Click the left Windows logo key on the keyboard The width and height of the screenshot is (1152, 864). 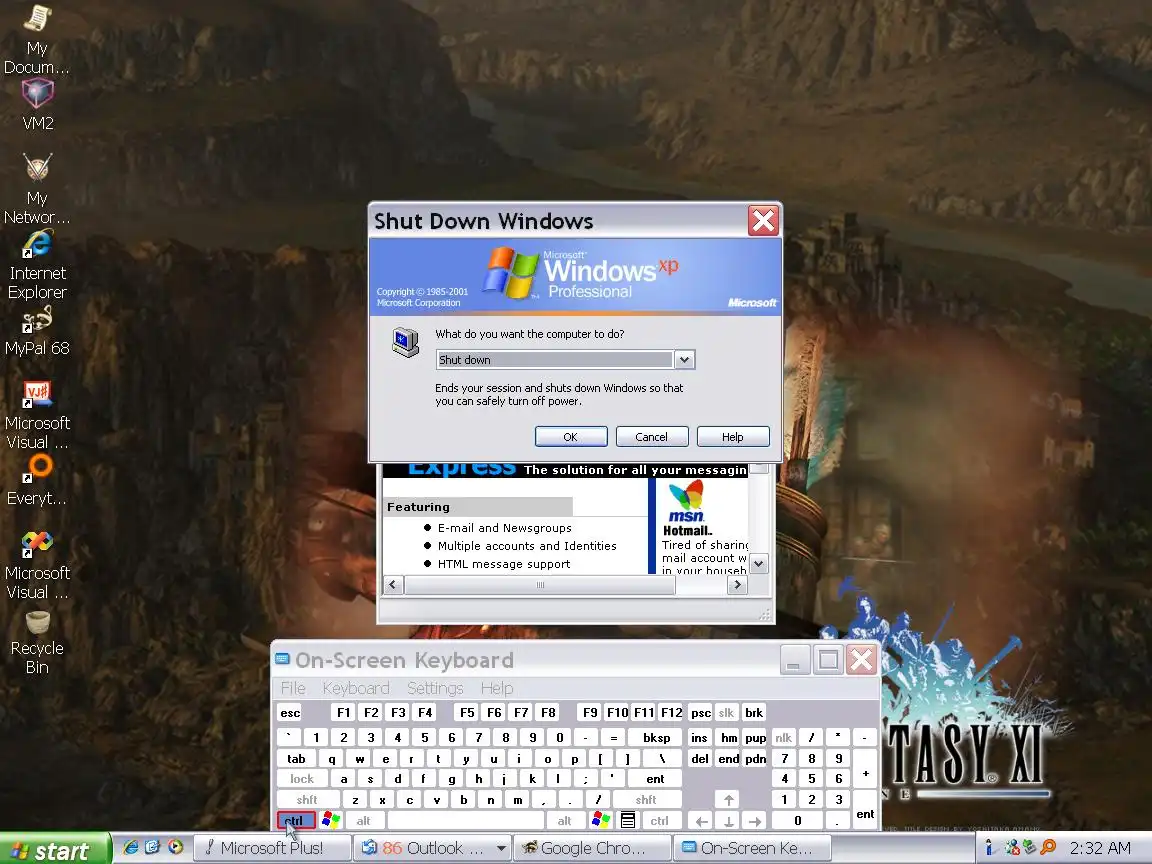pyautogui.click(x=331, y=821)
